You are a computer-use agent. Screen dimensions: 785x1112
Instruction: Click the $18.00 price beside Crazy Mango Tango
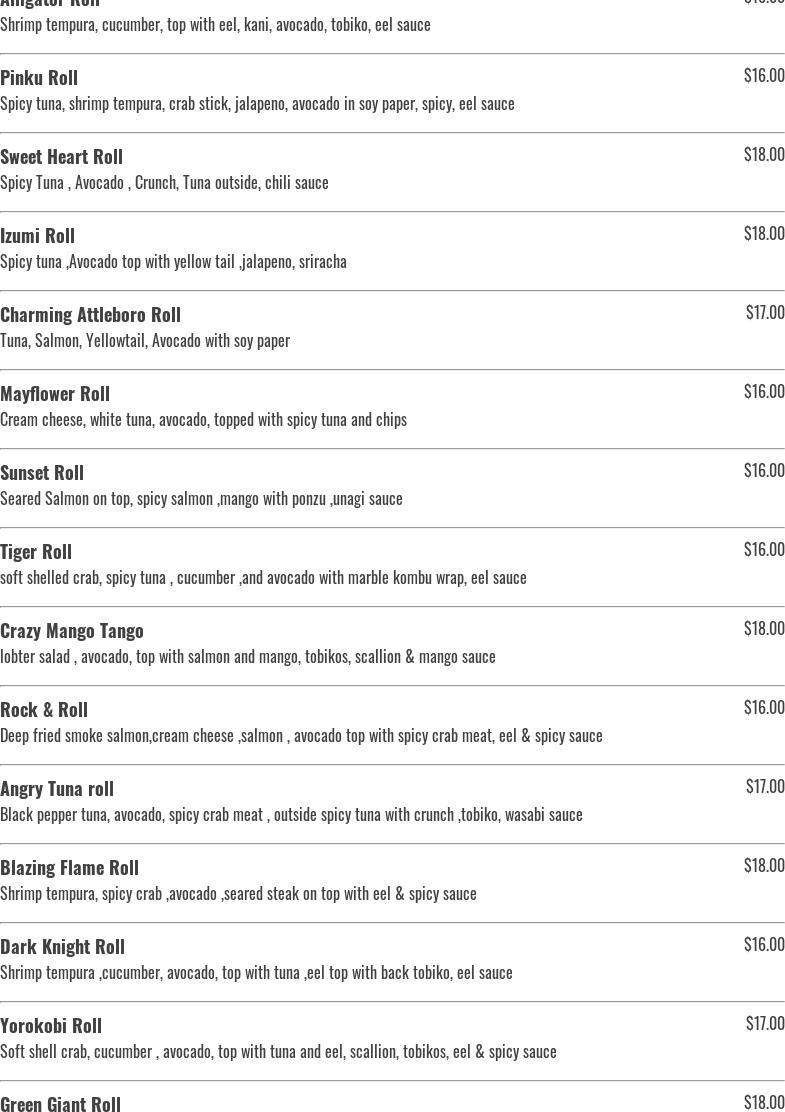click(764, 628)
